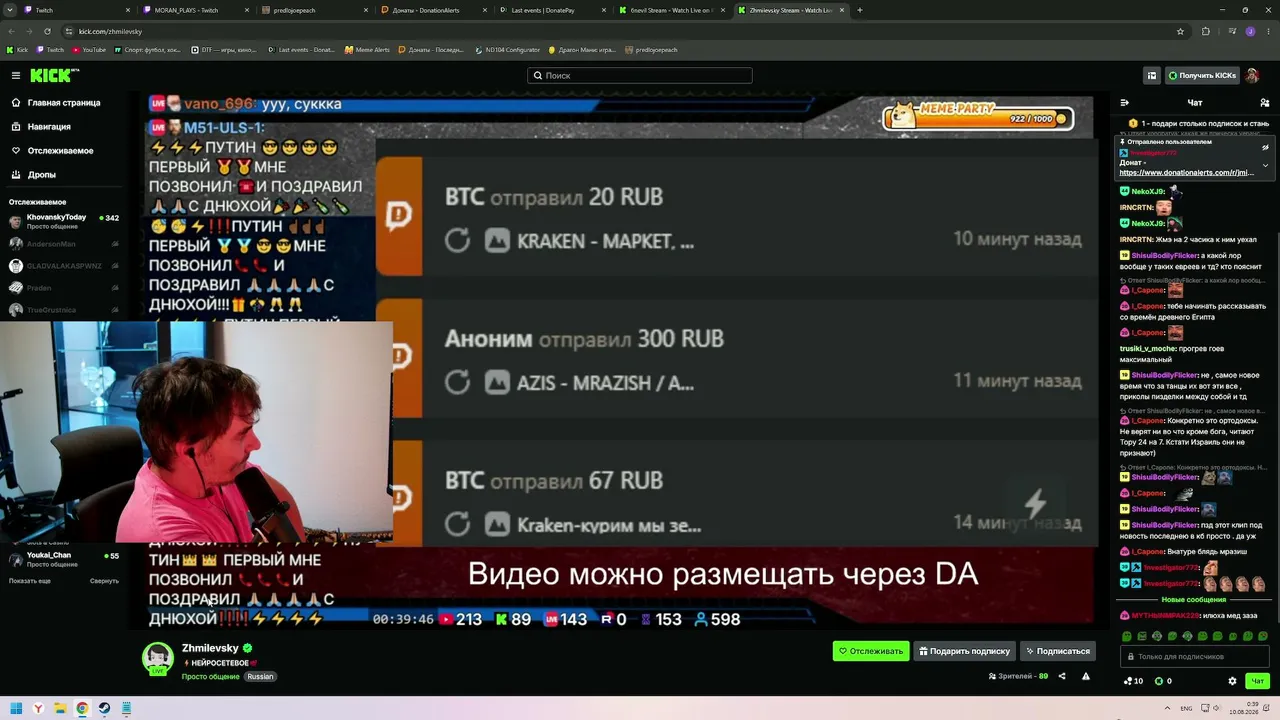Click the Zhmilevsky channel name
The image size is (1280, 720).
(210, 648)
